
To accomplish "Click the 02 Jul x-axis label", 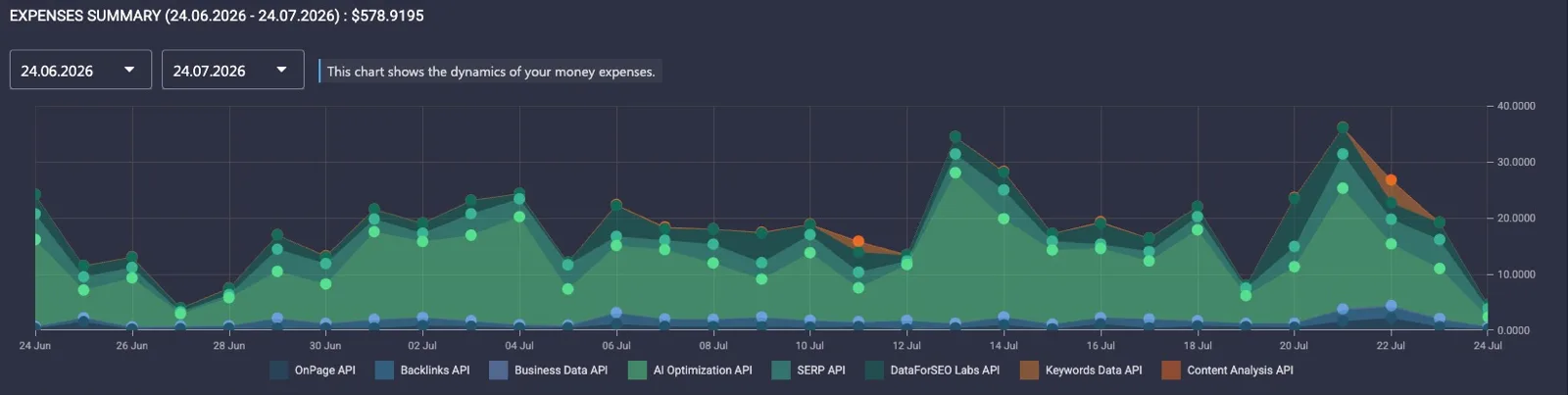I will click(422, 346).
